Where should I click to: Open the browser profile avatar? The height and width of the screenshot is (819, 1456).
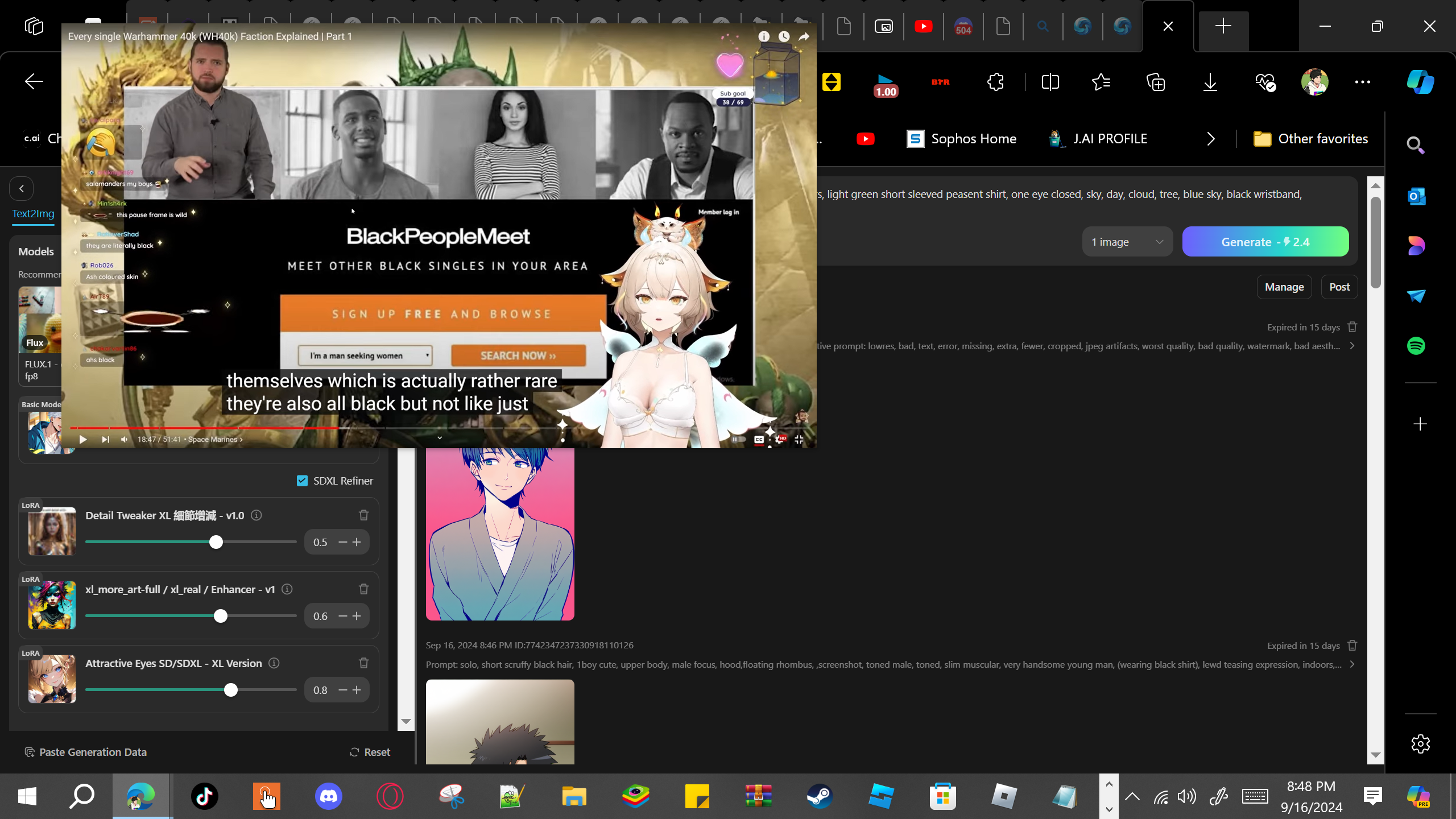(1315, 82)
